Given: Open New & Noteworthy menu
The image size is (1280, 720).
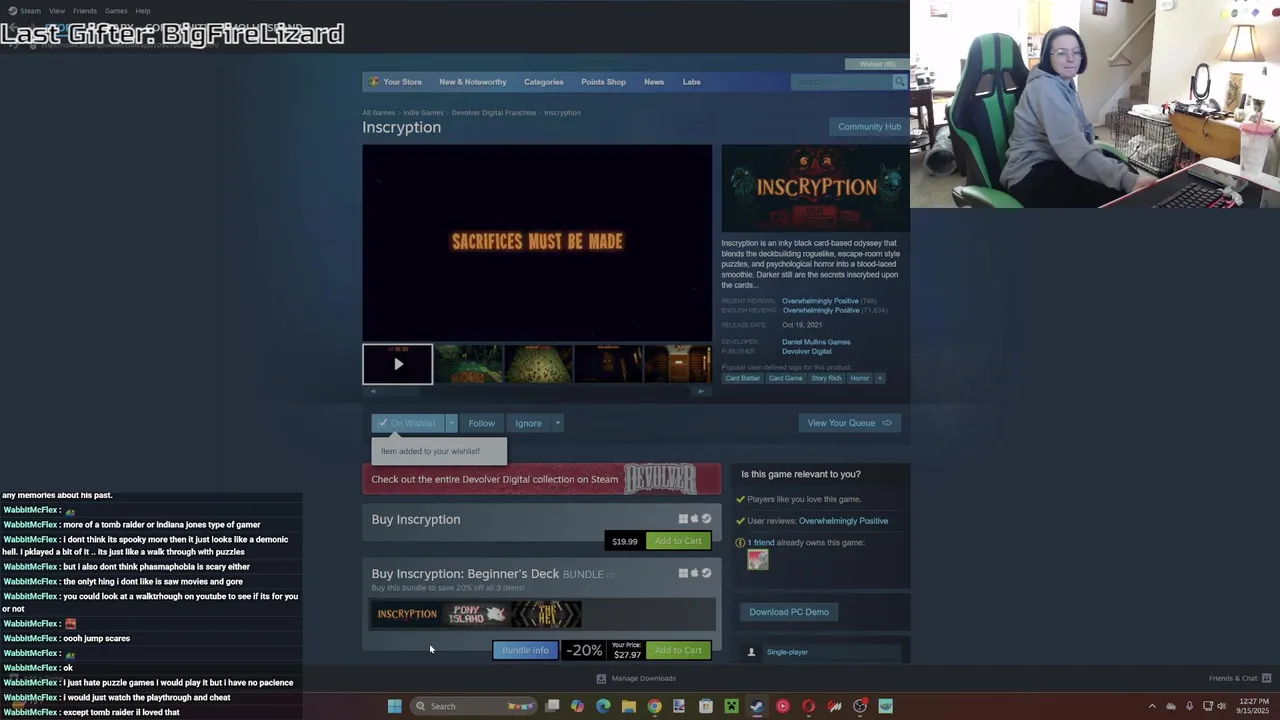Looking at the screenshot, I should pos(472,82).
